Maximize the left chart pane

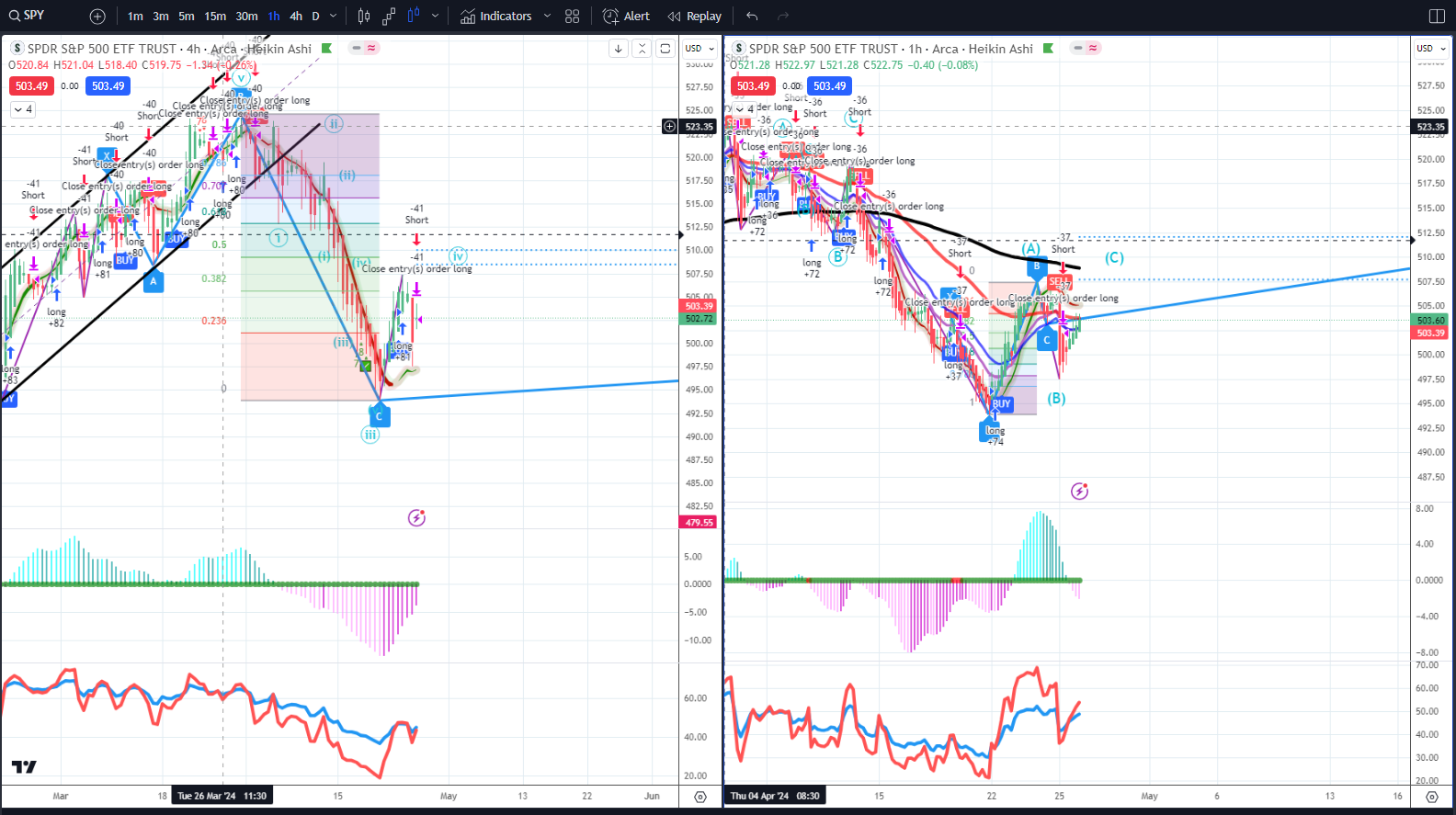(665, 49)
